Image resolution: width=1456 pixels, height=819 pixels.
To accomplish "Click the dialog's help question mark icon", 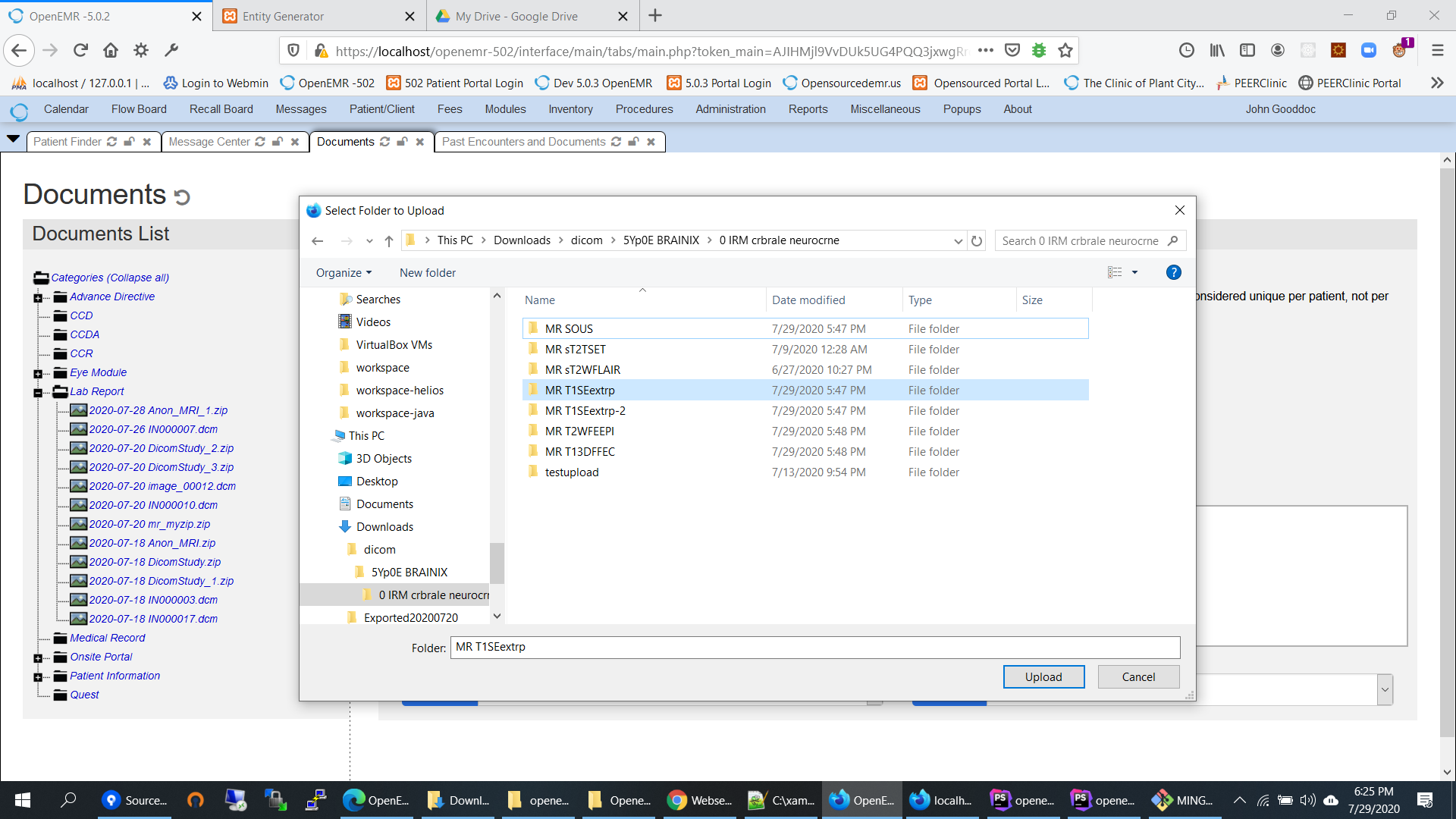I will coord(1173,272).
